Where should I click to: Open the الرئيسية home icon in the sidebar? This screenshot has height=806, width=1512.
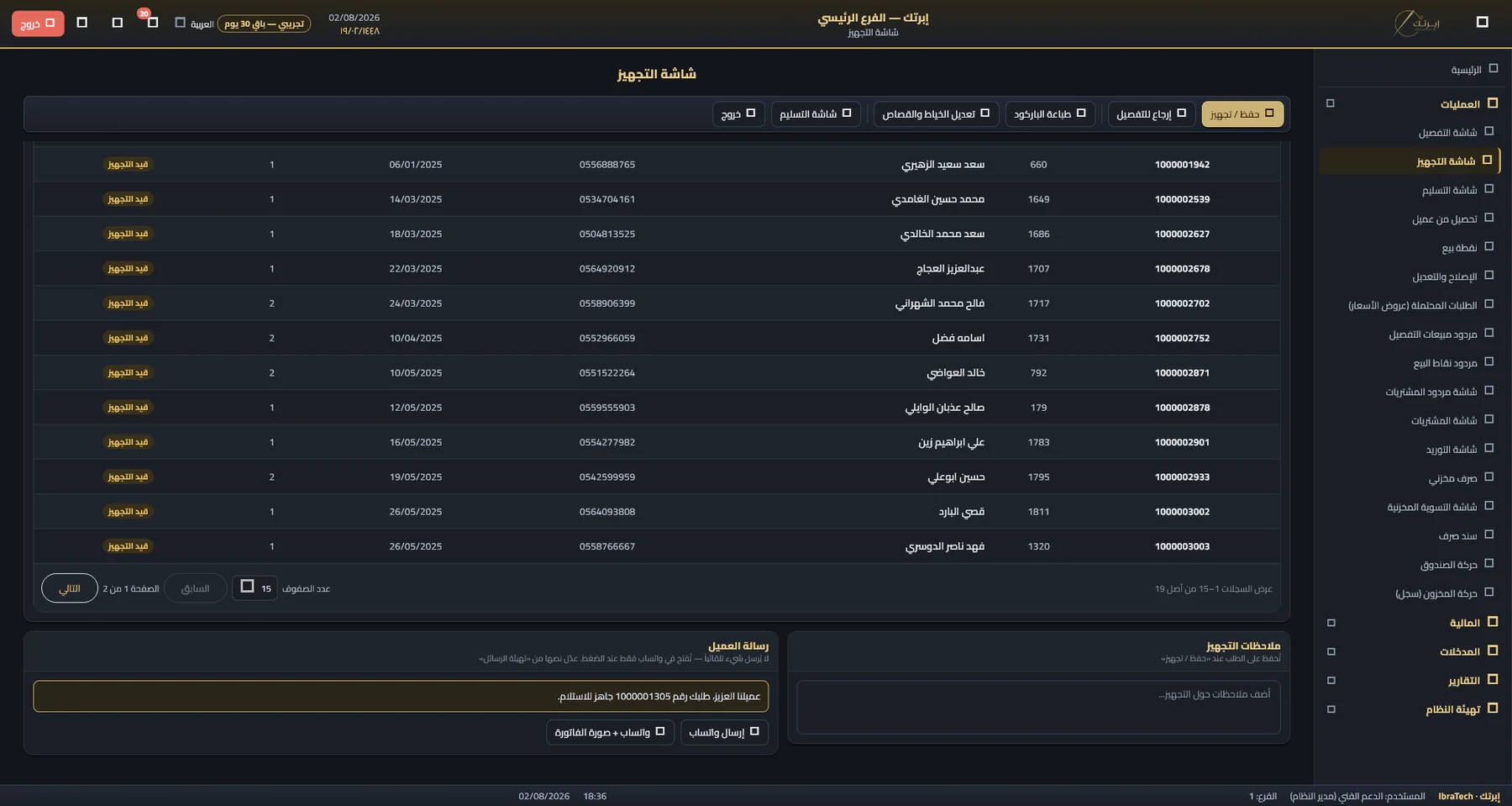pos(1493,69)
